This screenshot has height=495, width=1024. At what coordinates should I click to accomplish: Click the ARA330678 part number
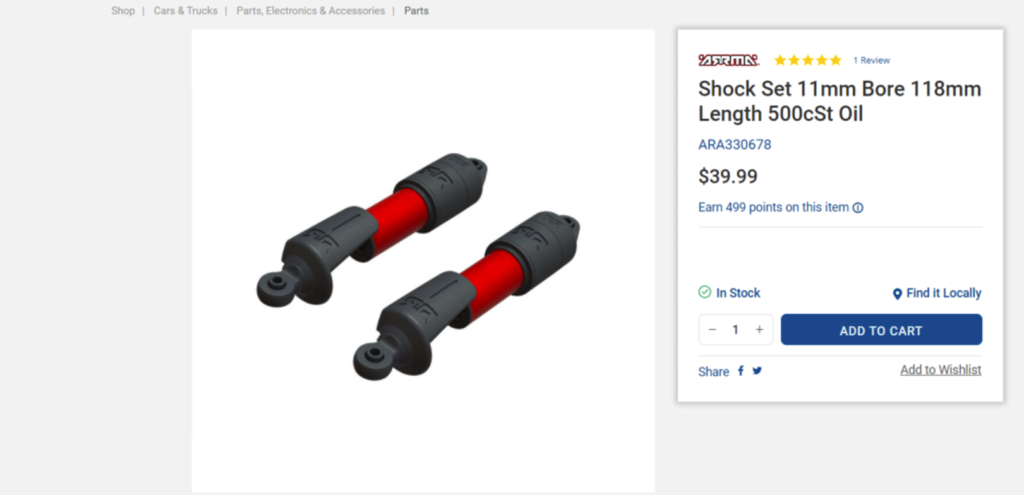click(x=735, y=144)
